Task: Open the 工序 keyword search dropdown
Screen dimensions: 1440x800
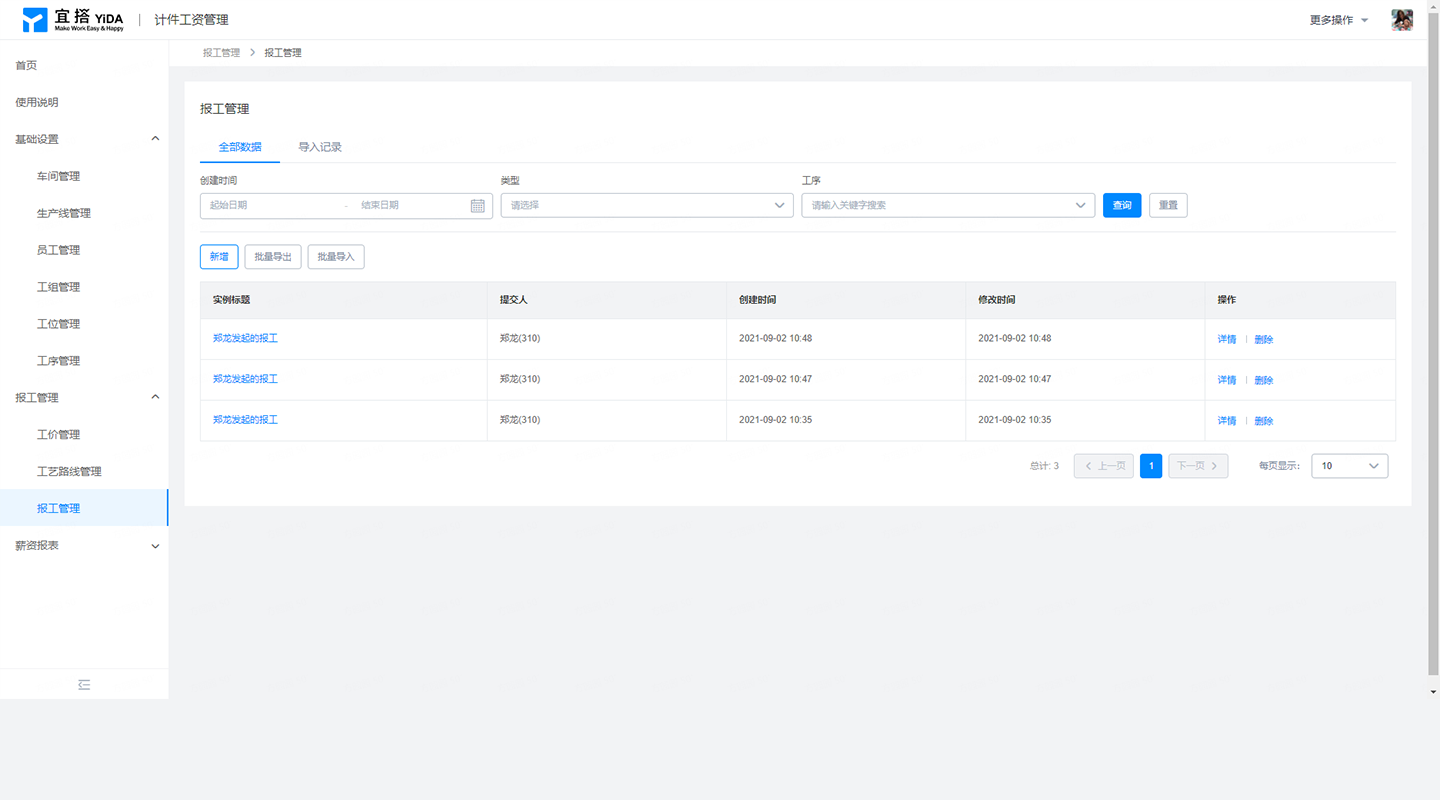Action: point(948,205)
